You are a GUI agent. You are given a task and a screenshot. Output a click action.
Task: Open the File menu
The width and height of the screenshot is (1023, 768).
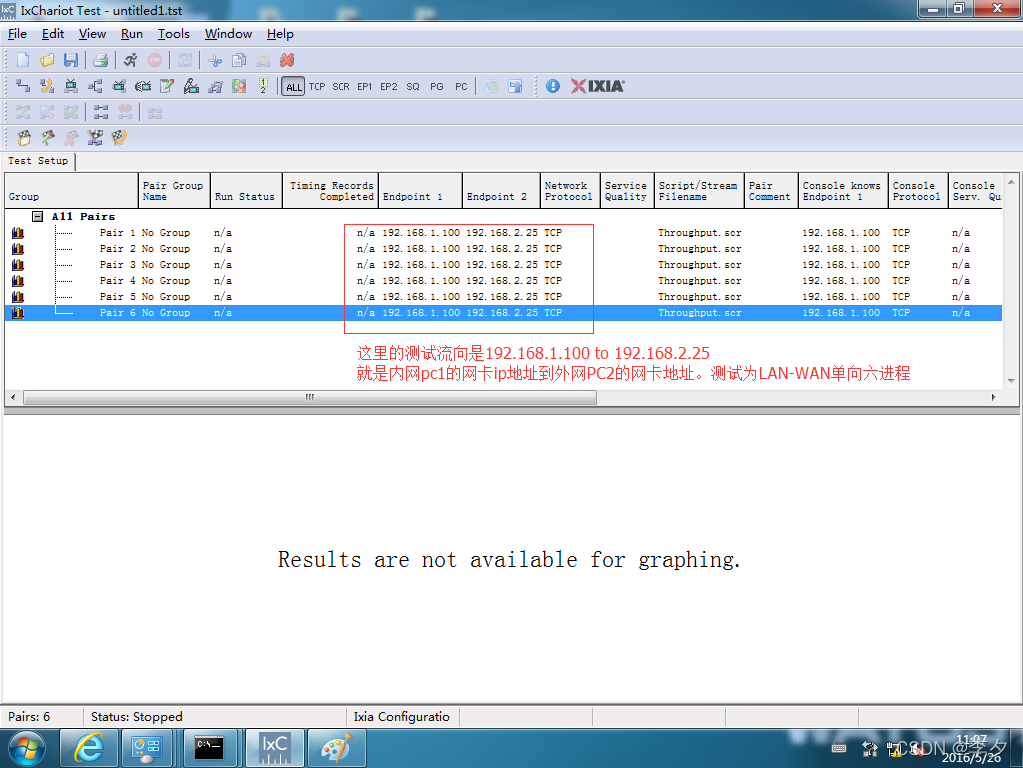tap(17, 34)
